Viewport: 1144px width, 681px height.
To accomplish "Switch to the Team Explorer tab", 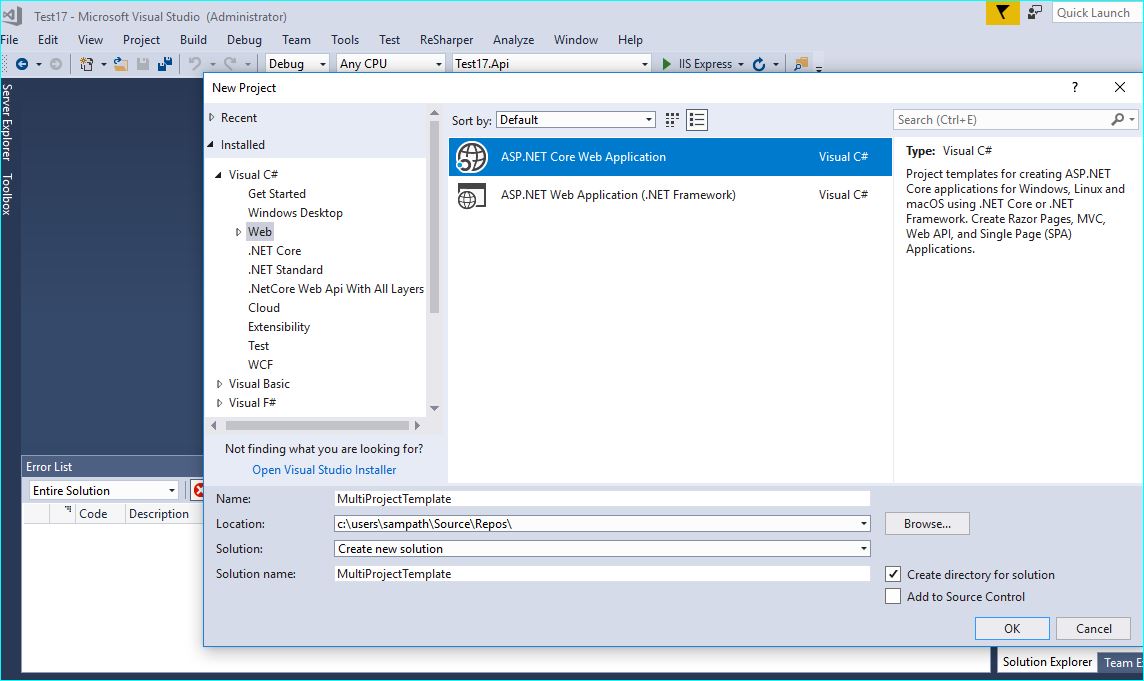I will pos(1122,661).
